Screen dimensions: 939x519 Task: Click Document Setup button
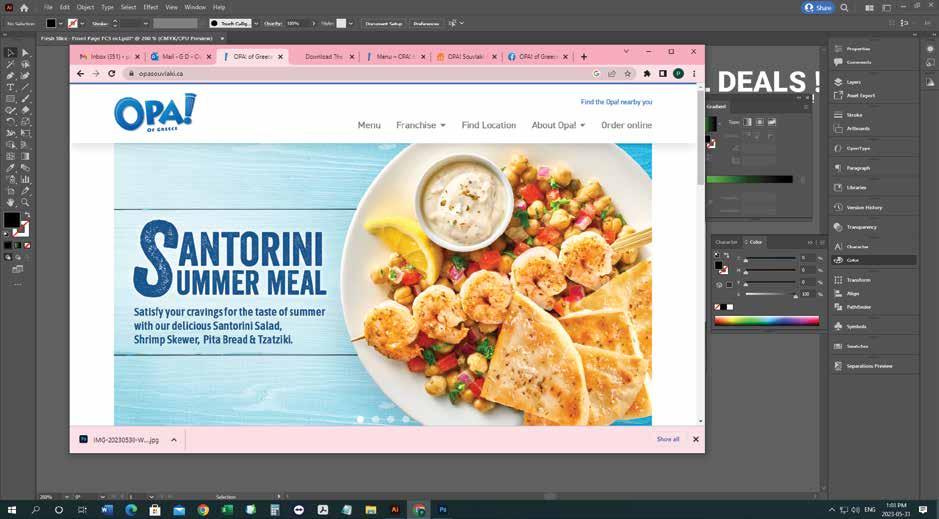(384, 23)
